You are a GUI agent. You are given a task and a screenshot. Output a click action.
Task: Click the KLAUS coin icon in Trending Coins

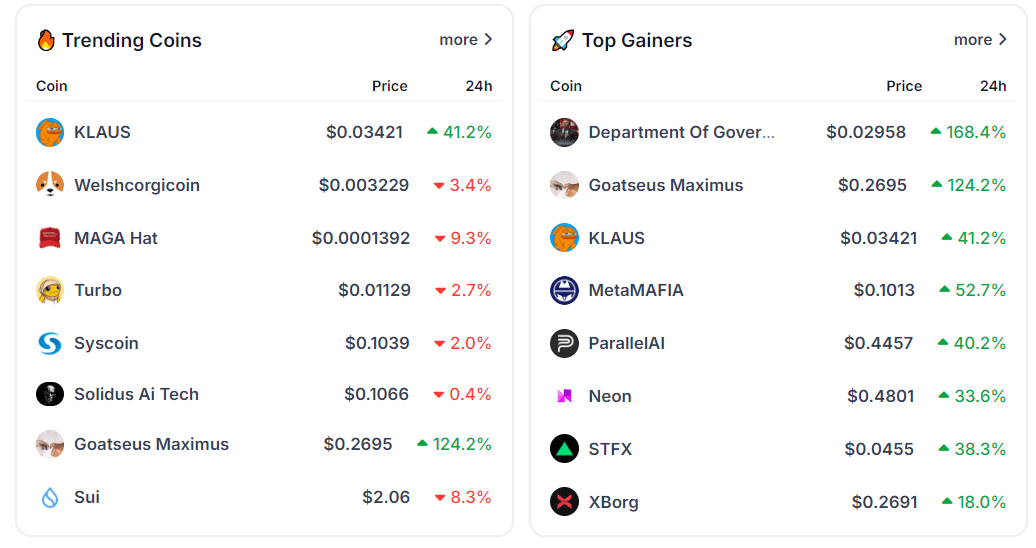point(50,132)
